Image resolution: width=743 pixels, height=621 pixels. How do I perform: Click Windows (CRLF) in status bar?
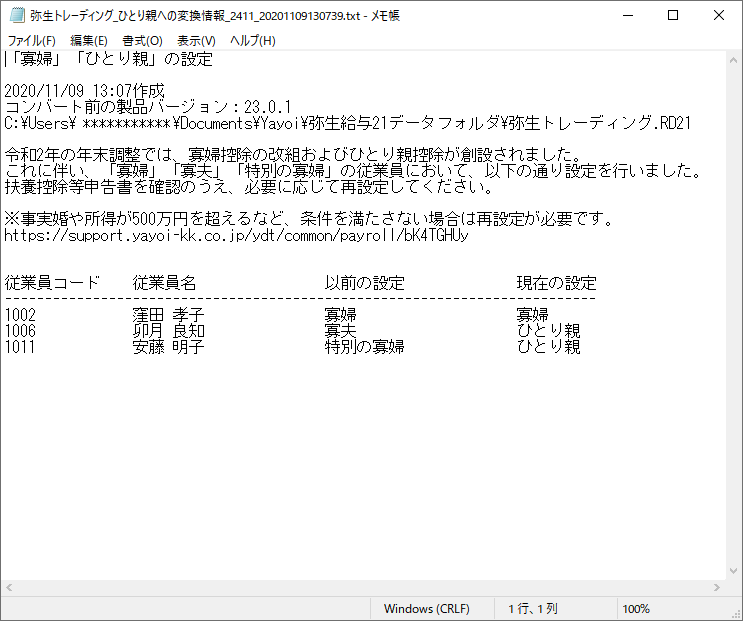(x=426, y=608)
